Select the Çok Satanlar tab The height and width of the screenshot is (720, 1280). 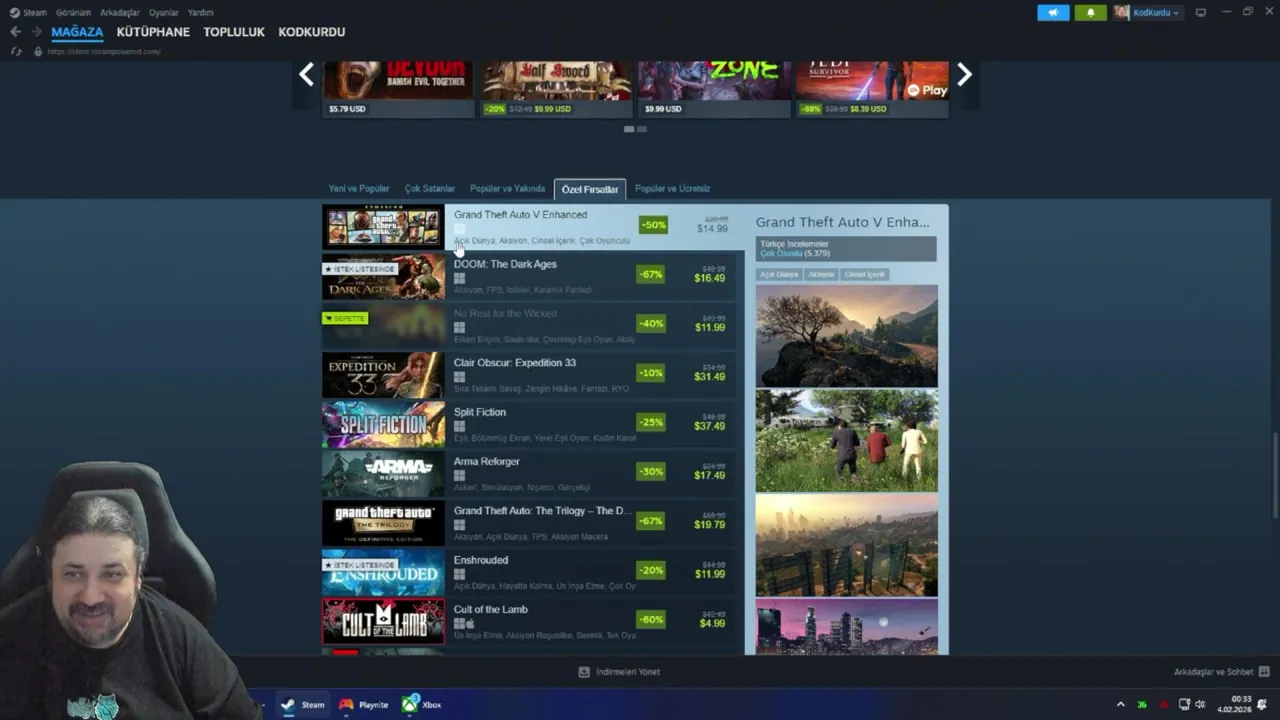(430, 188)
